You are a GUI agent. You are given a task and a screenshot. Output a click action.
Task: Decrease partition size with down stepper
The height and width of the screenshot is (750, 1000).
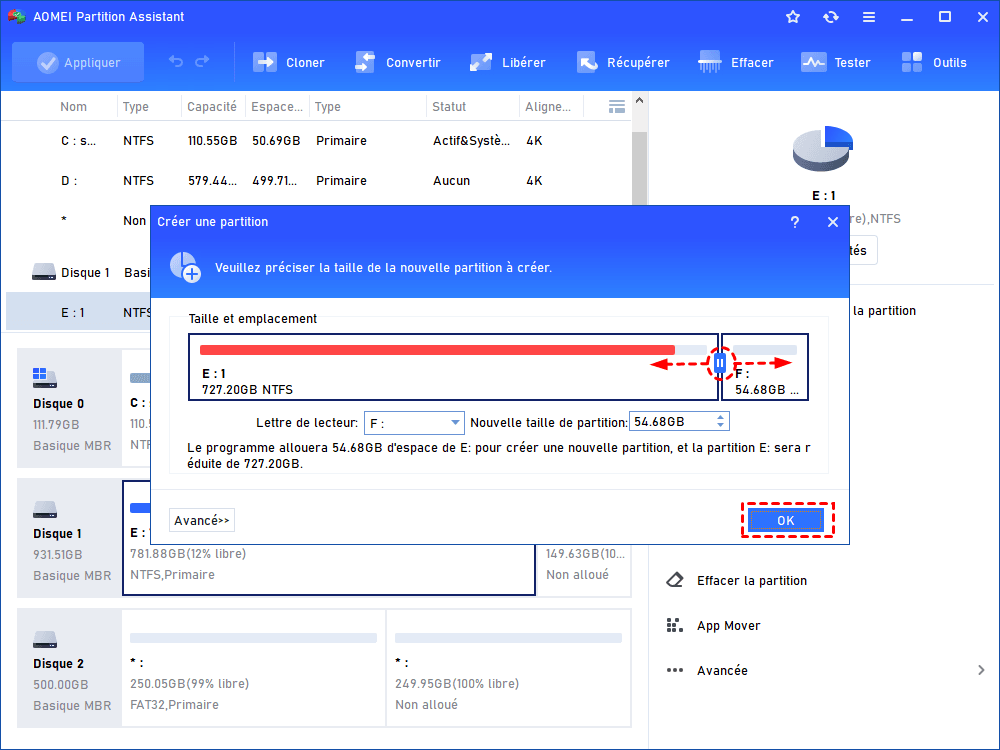pos(721,425)
